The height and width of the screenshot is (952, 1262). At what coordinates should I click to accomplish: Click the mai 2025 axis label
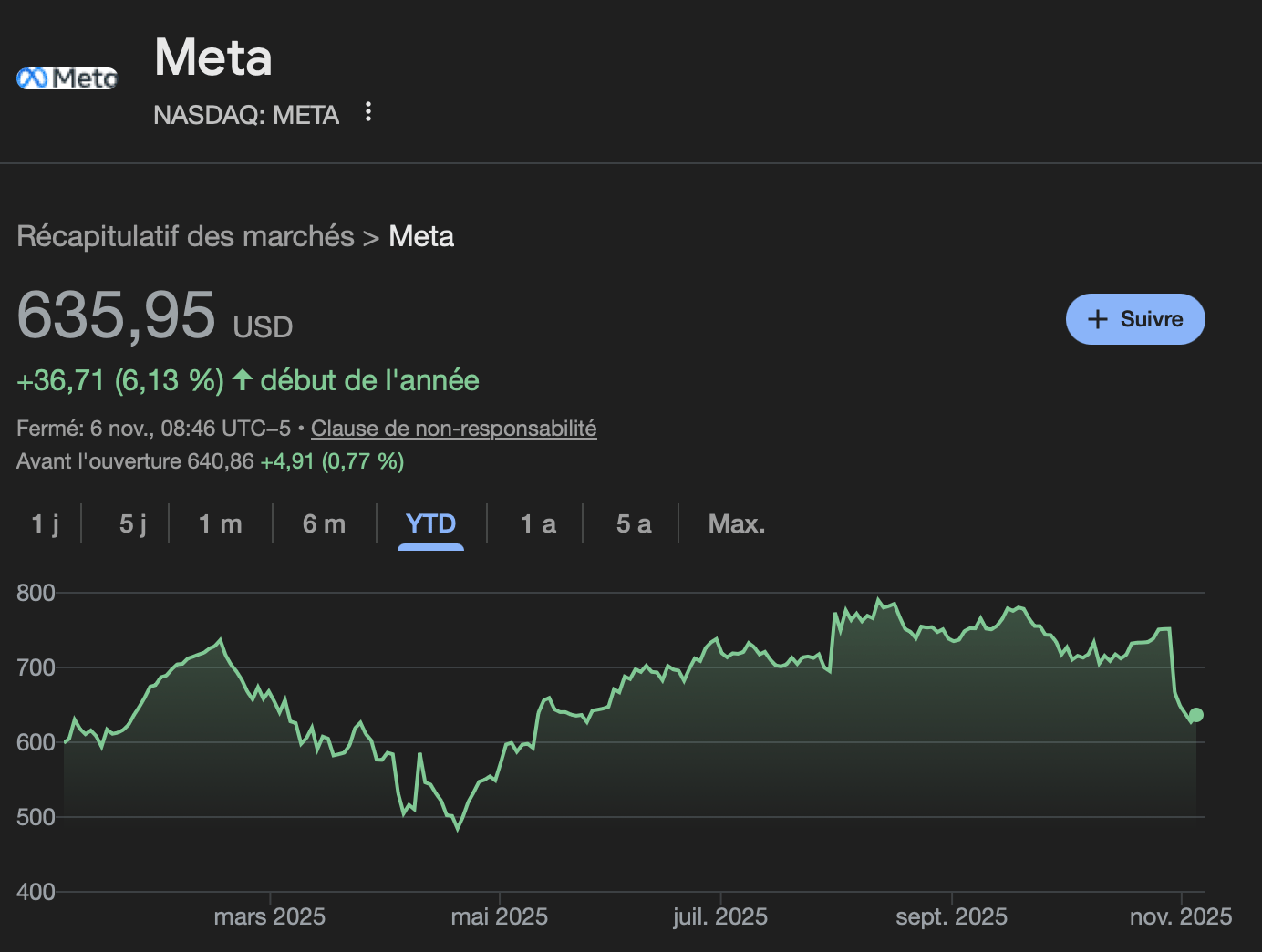(x=499, y=916)
